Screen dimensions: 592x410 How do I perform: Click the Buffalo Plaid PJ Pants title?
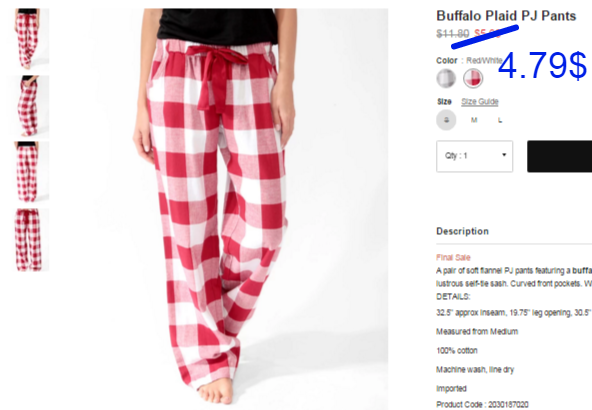click(x=506, y=16)
